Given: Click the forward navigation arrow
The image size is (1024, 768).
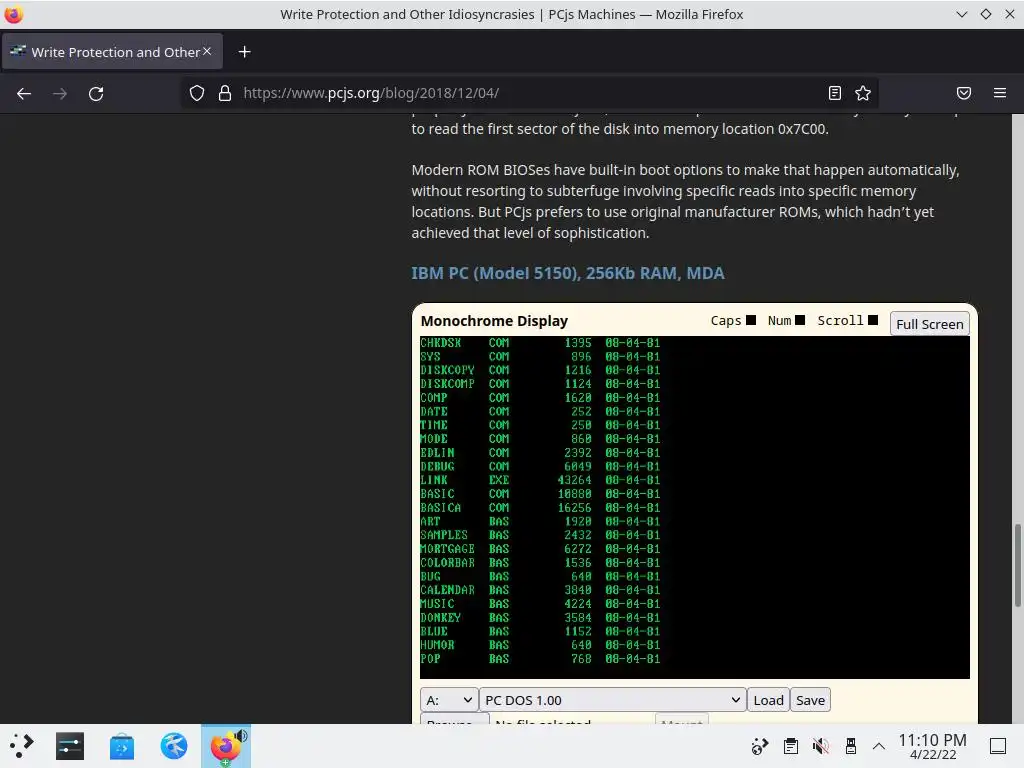Looking at the screenshot, I should pos(60,93).
